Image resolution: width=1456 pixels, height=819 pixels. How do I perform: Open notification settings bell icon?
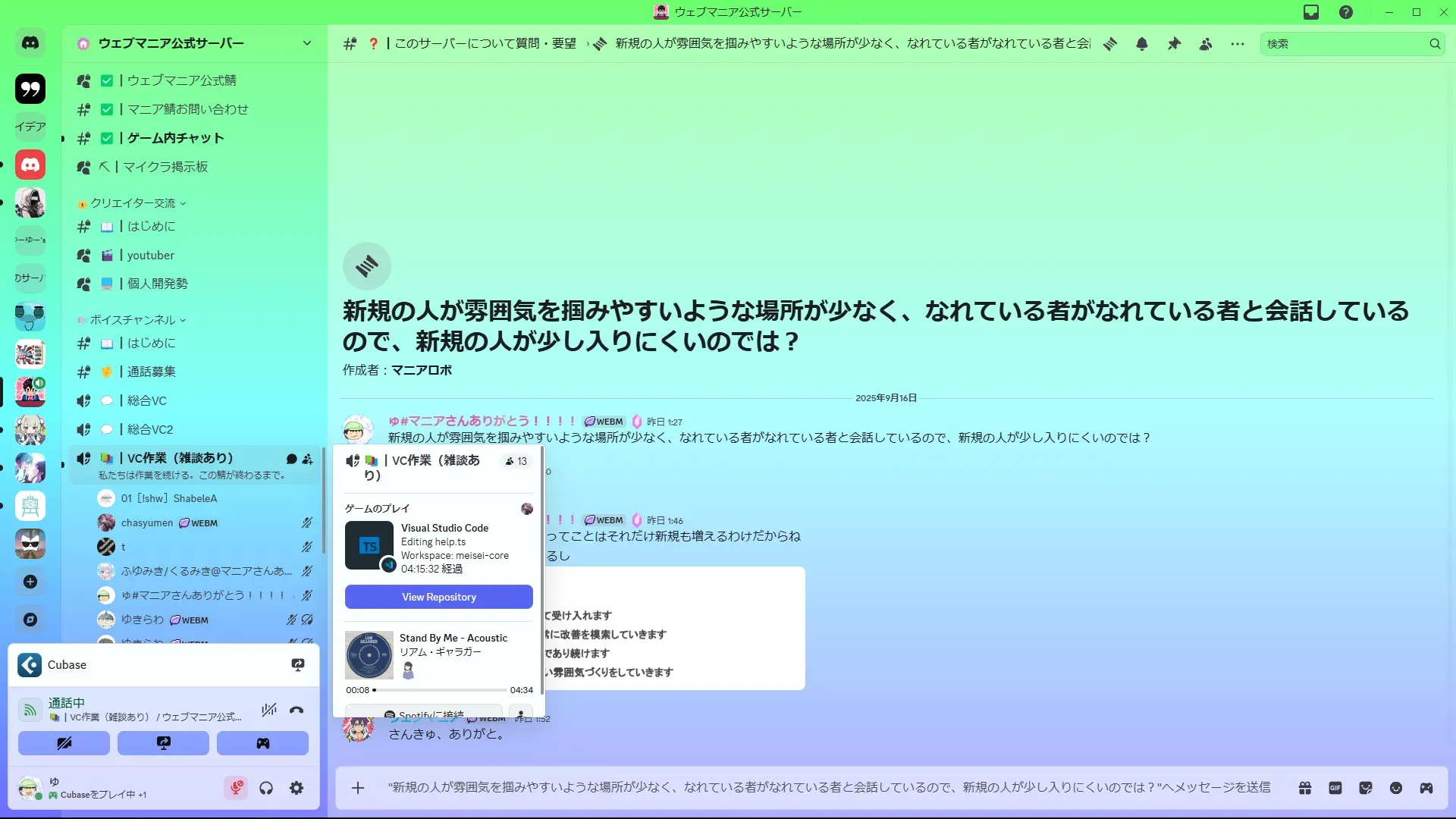(x=1142, y=44)
